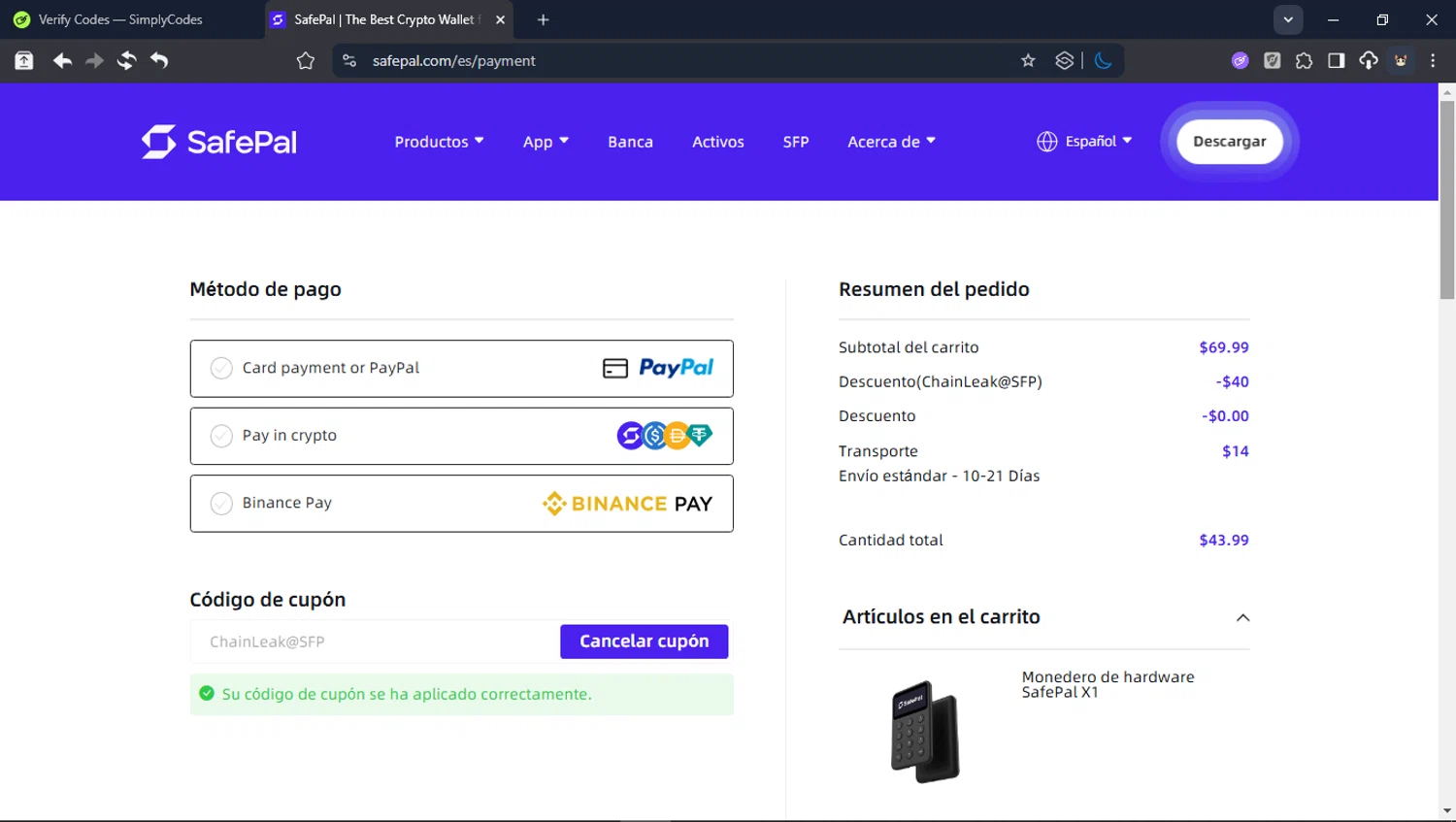
Task: Click the Cancelar cupón button
Action: click(x=644, y=641)
